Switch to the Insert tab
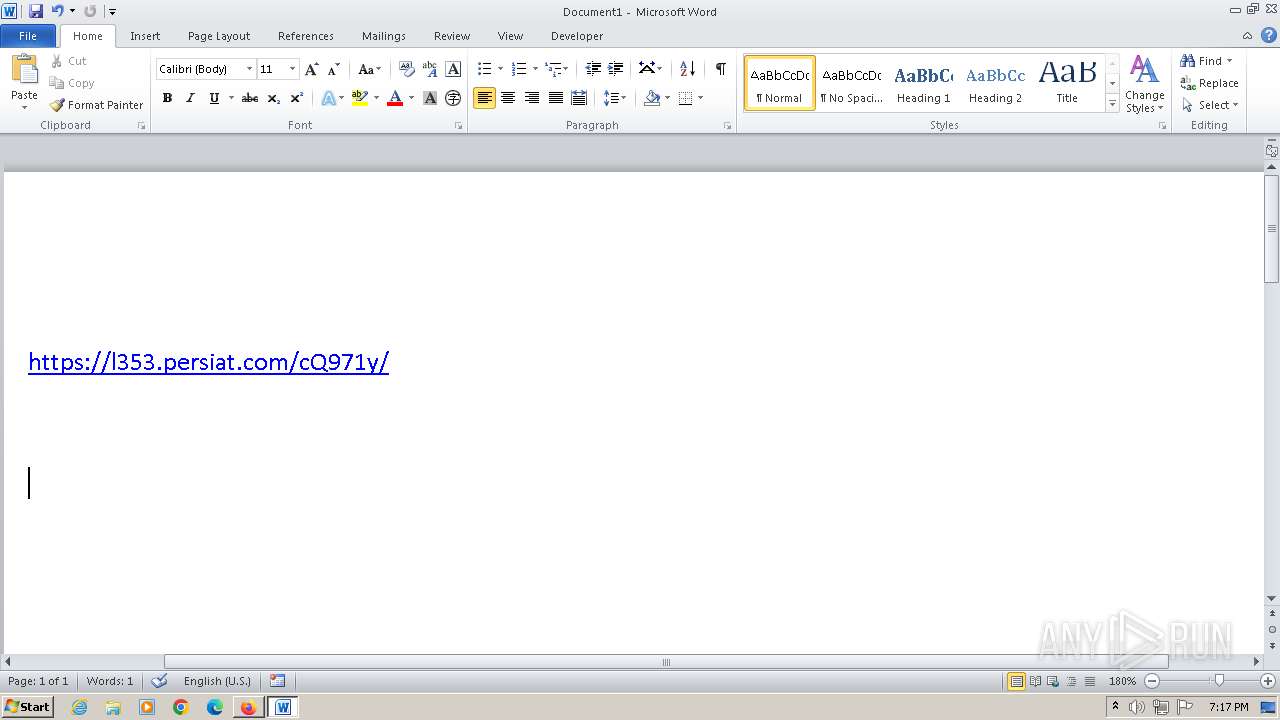The image size is (1280, 720). click(x=145, y=36)
